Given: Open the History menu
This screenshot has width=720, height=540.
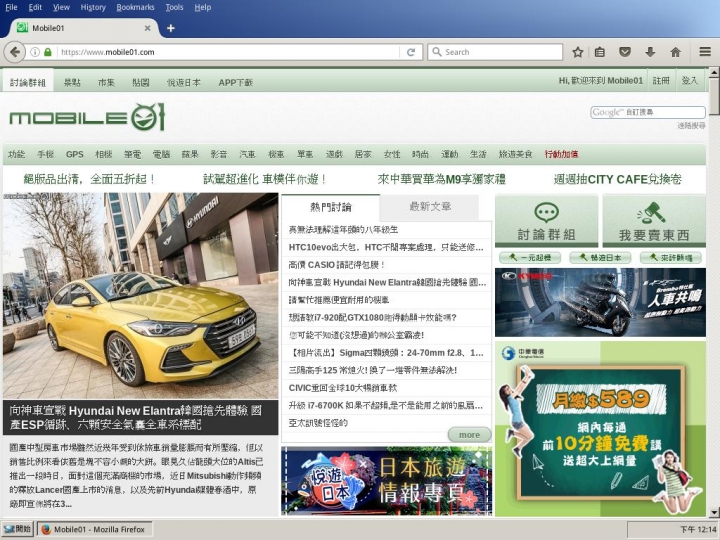Looking at the screenshot, I should pyautogui.click(x=93, y=7).
